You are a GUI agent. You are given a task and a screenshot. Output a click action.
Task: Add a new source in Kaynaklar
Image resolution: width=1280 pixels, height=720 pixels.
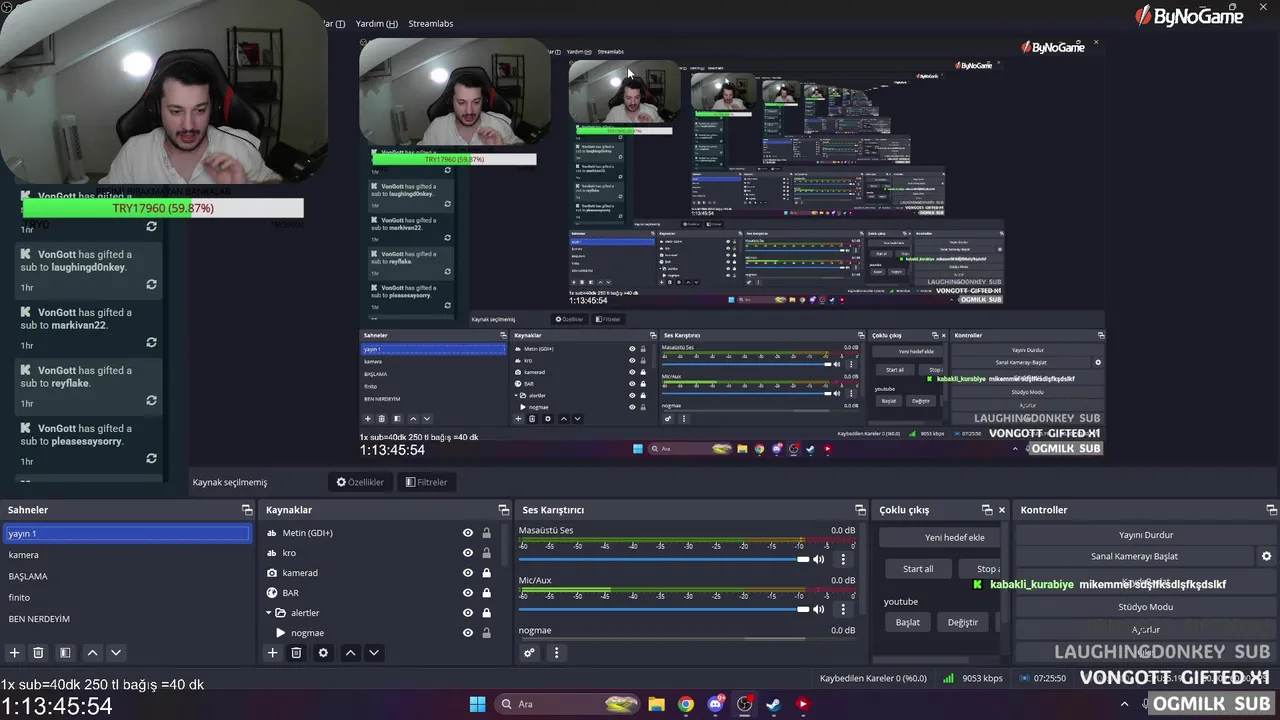(272, 653)
